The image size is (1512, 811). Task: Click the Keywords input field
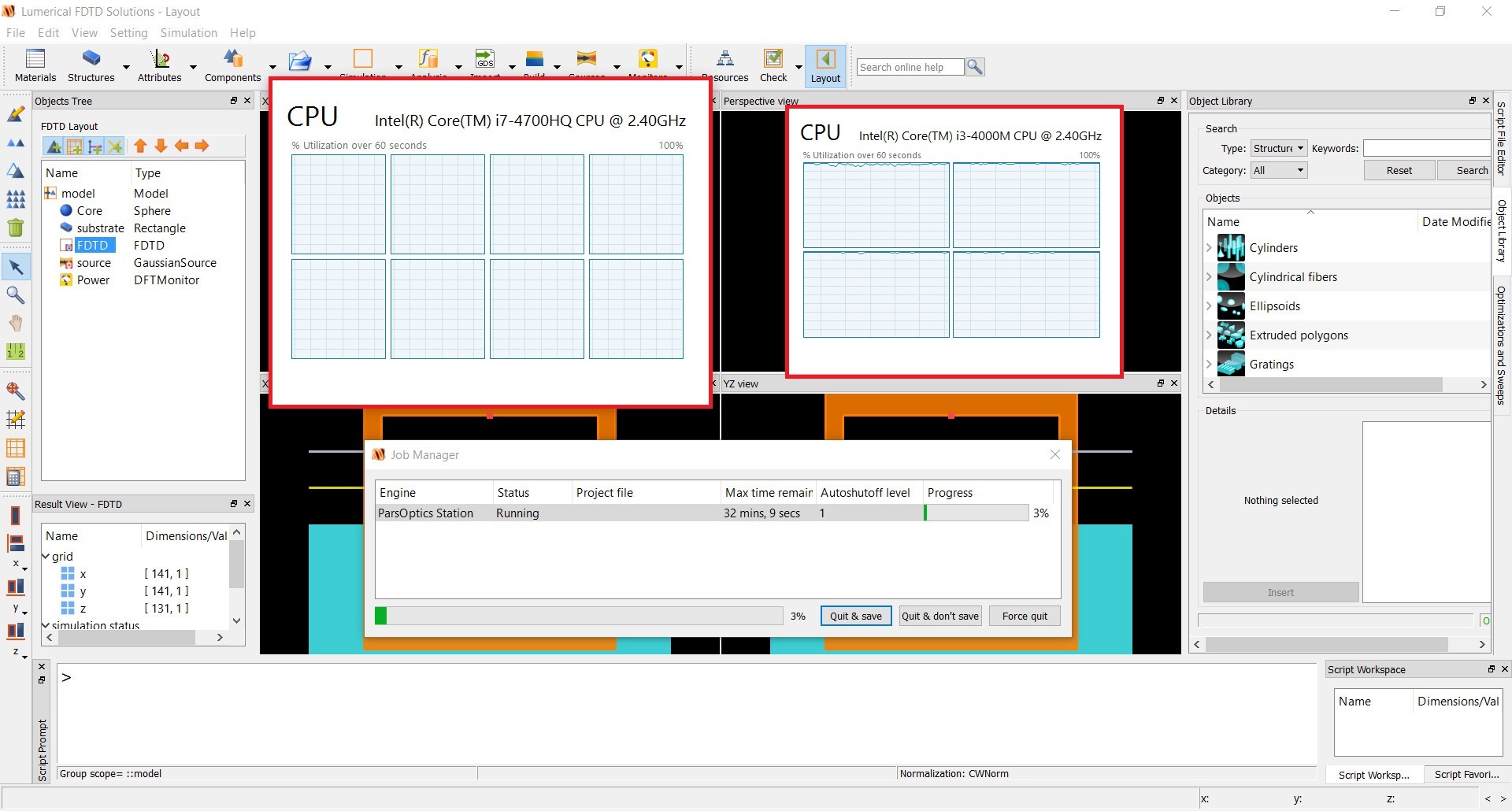1426,148
